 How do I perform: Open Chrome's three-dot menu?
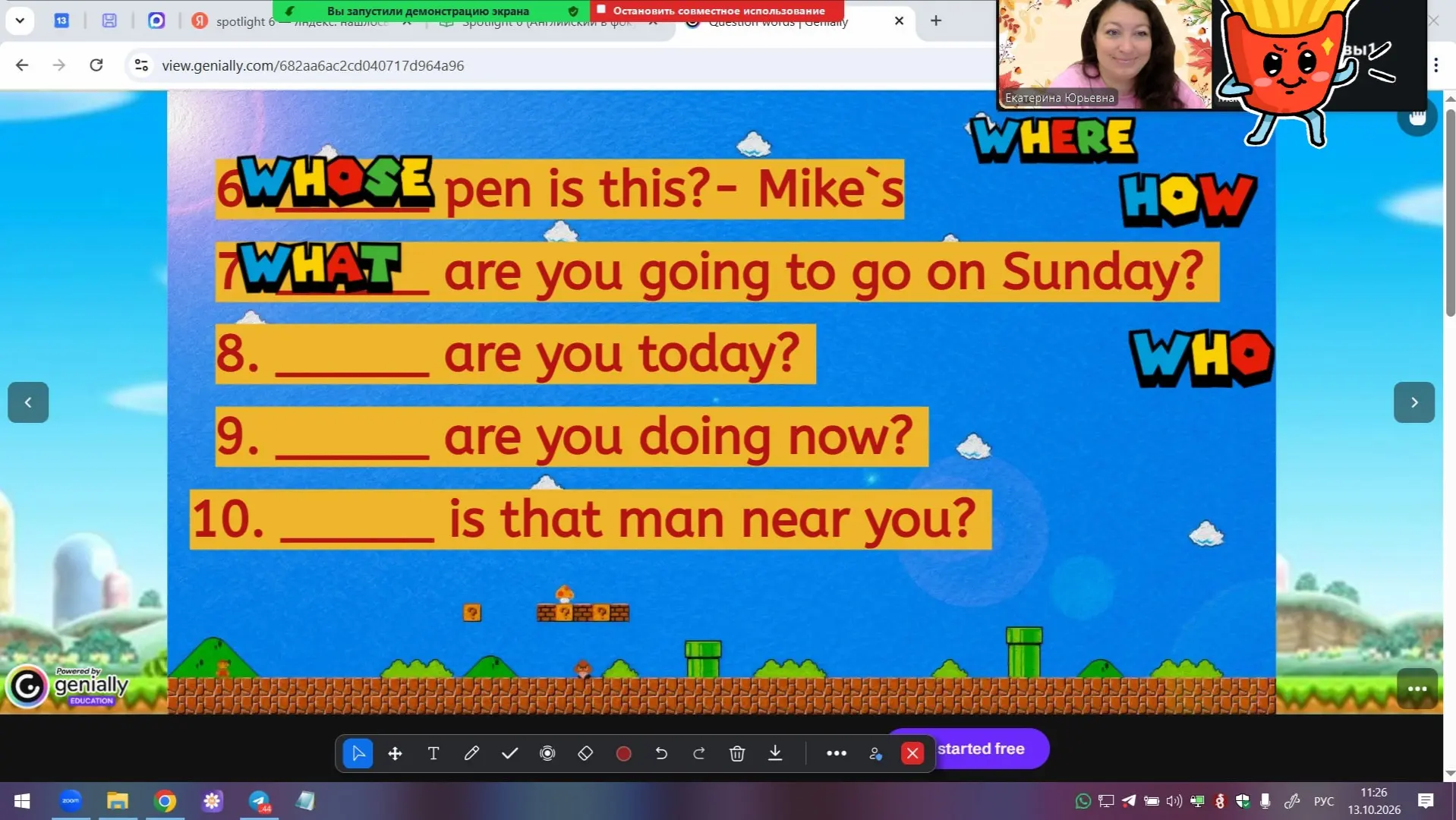(1436, 65)
